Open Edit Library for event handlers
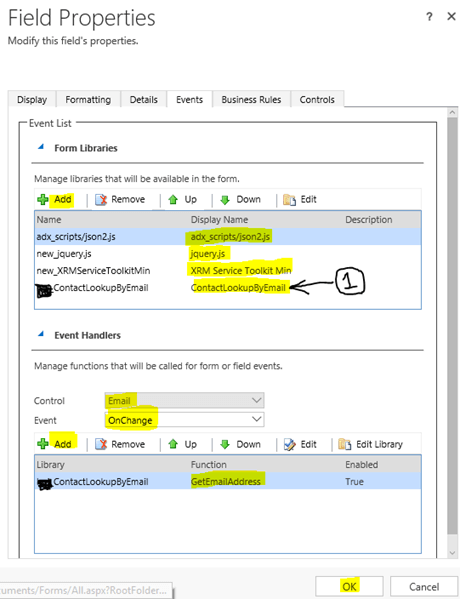Screen dimensions: 460x599 click(371, 444)
